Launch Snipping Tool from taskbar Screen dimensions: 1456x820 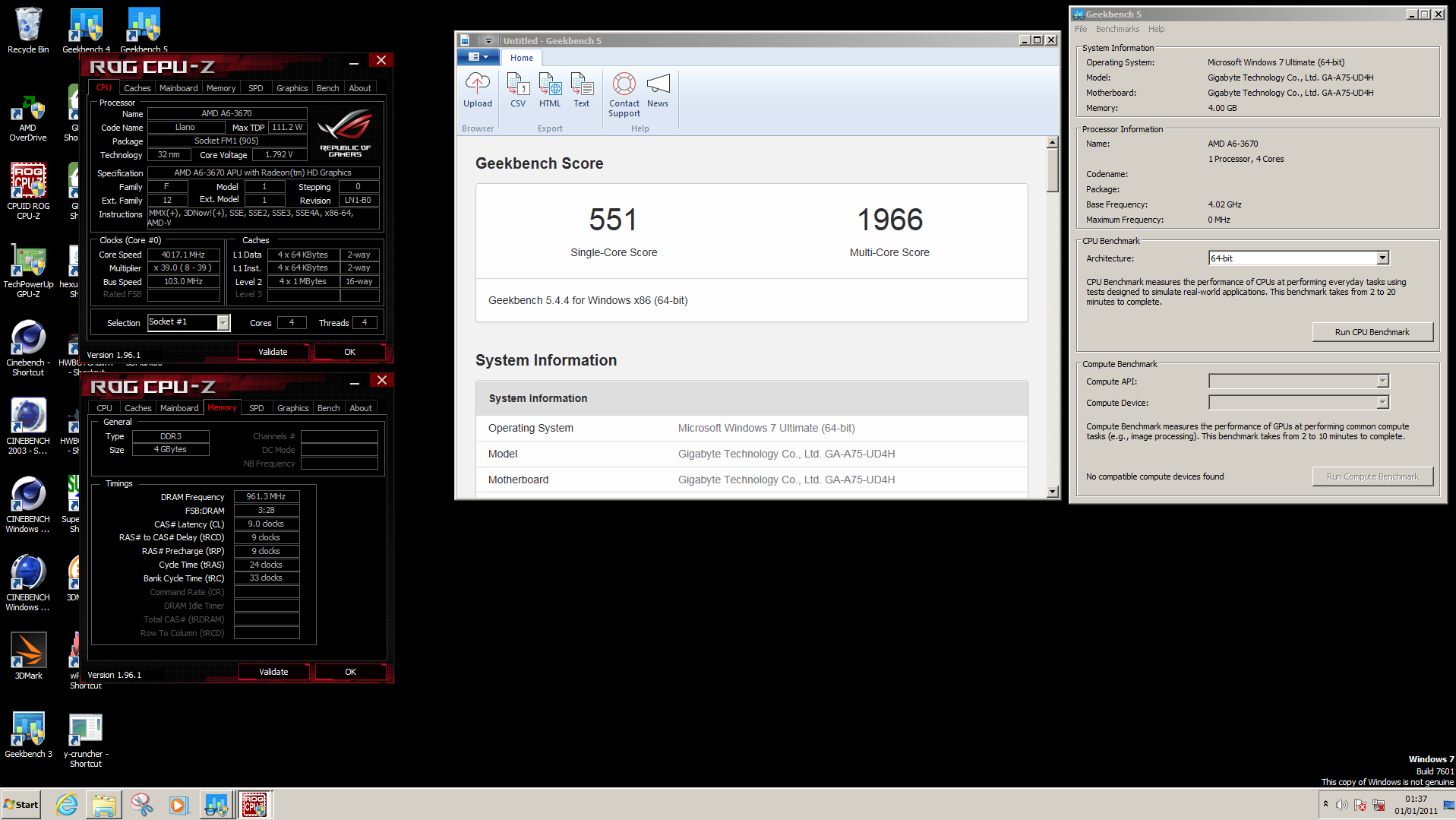point(141,805)
